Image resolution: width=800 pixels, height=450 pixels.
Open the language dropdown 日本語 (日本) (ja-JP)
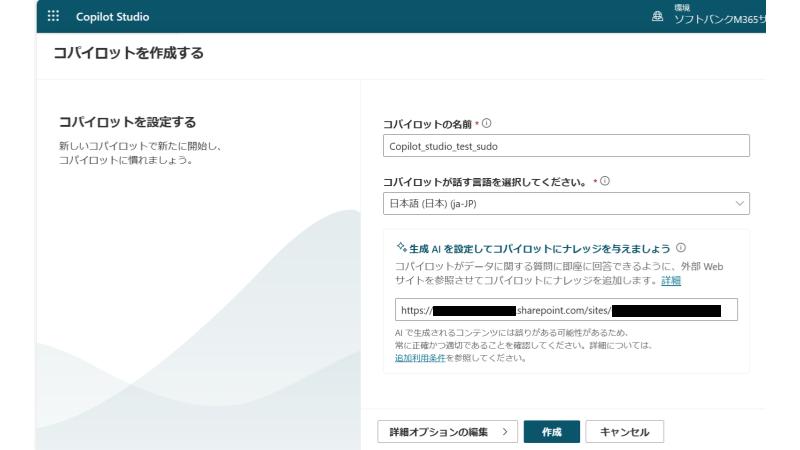click(566, 204)
